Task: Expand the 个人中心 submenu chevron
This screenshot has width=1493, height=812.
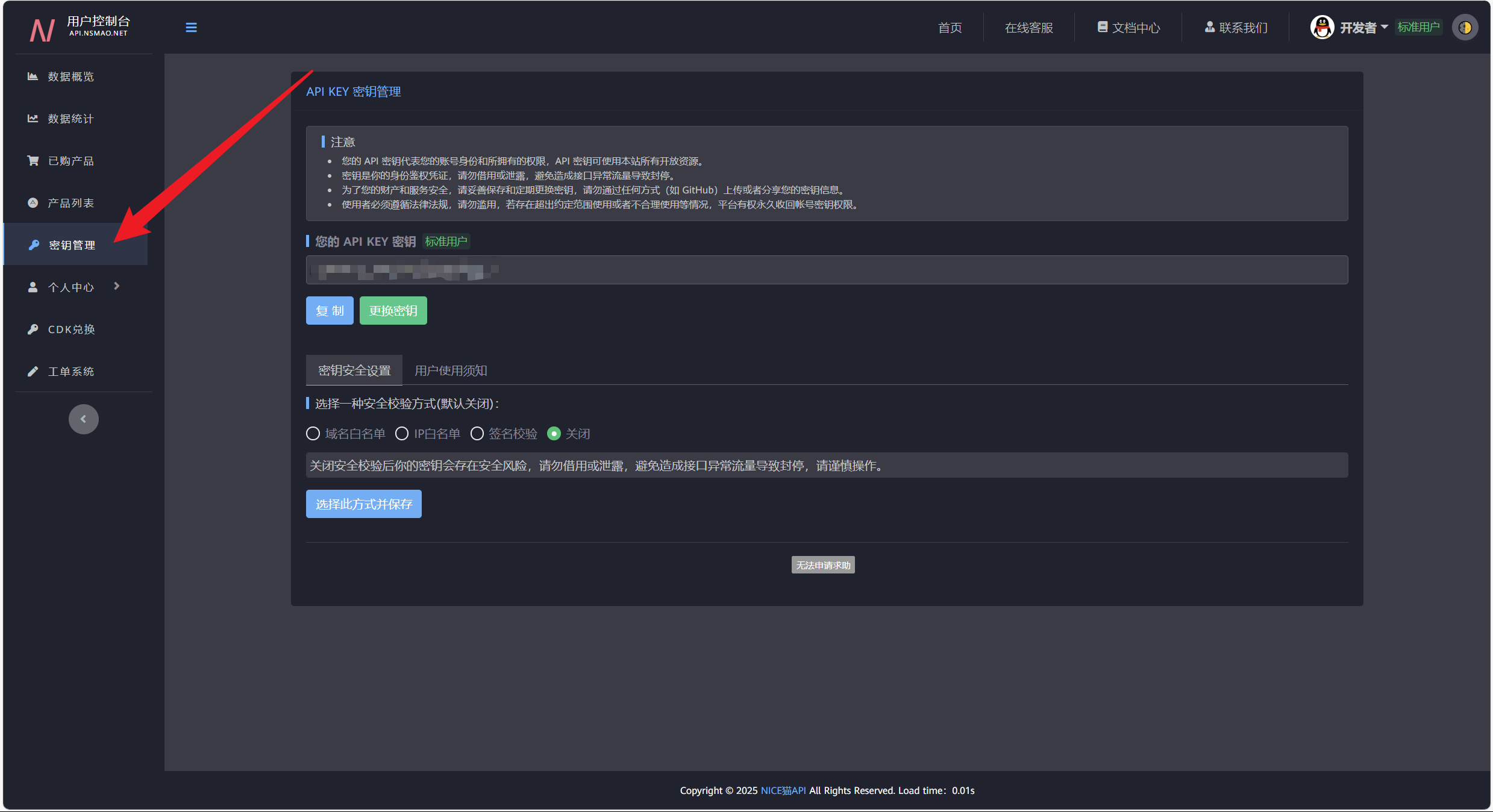Action: pos(117,287)
